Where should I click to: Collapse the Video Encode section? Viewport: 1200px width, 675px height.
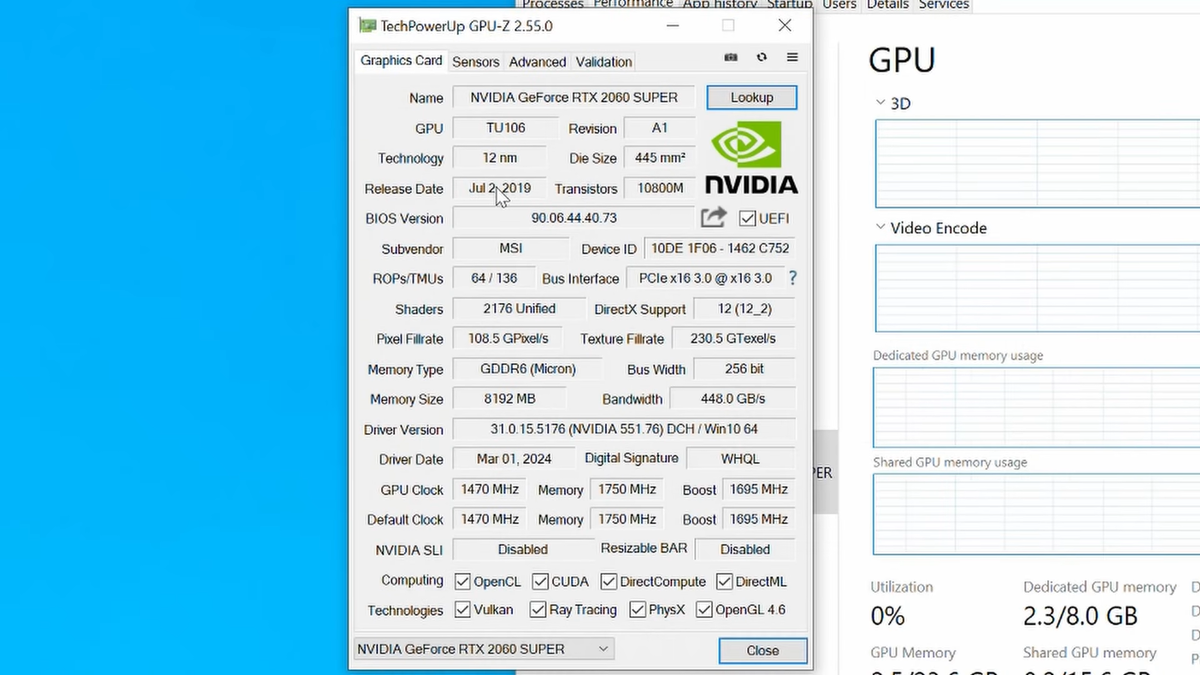click(x=880, y=227)
